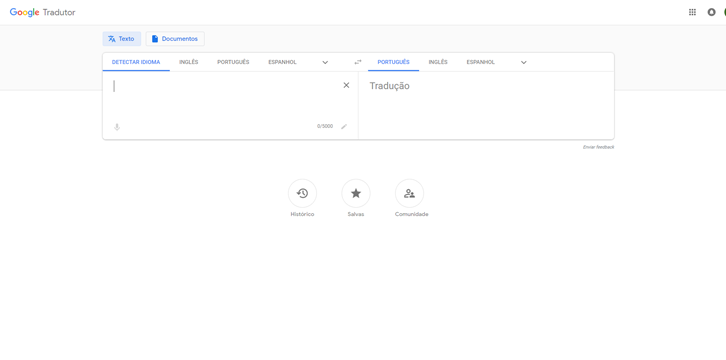Open the notifications bell icon
The height and width of the screenshot is (360, 726).
tap(711, 12)
